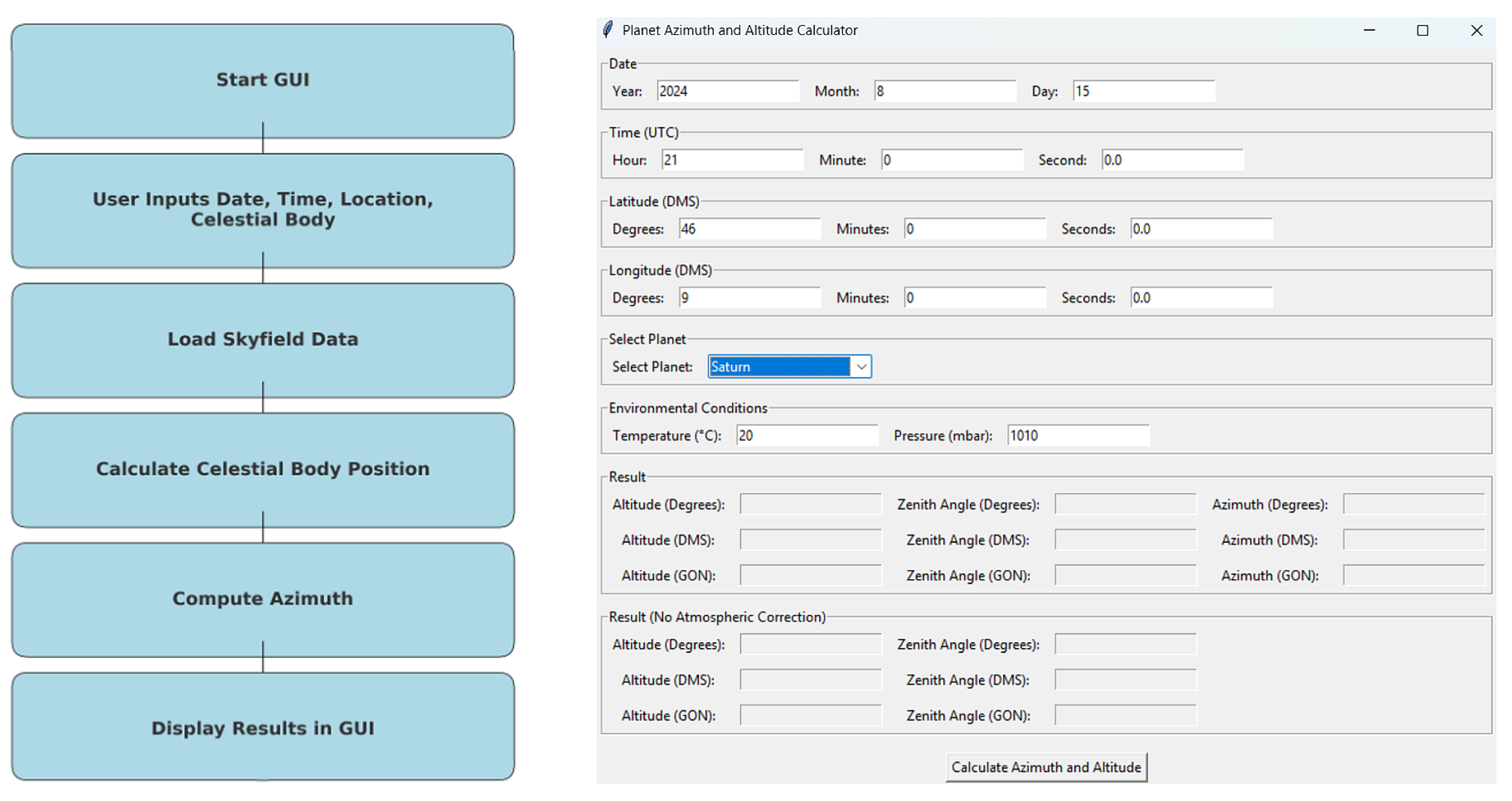Screen dimensions: 1512x801
Task: Close the Planet Calculator window
Action: pyautogui.click(x=1476, y=30)
